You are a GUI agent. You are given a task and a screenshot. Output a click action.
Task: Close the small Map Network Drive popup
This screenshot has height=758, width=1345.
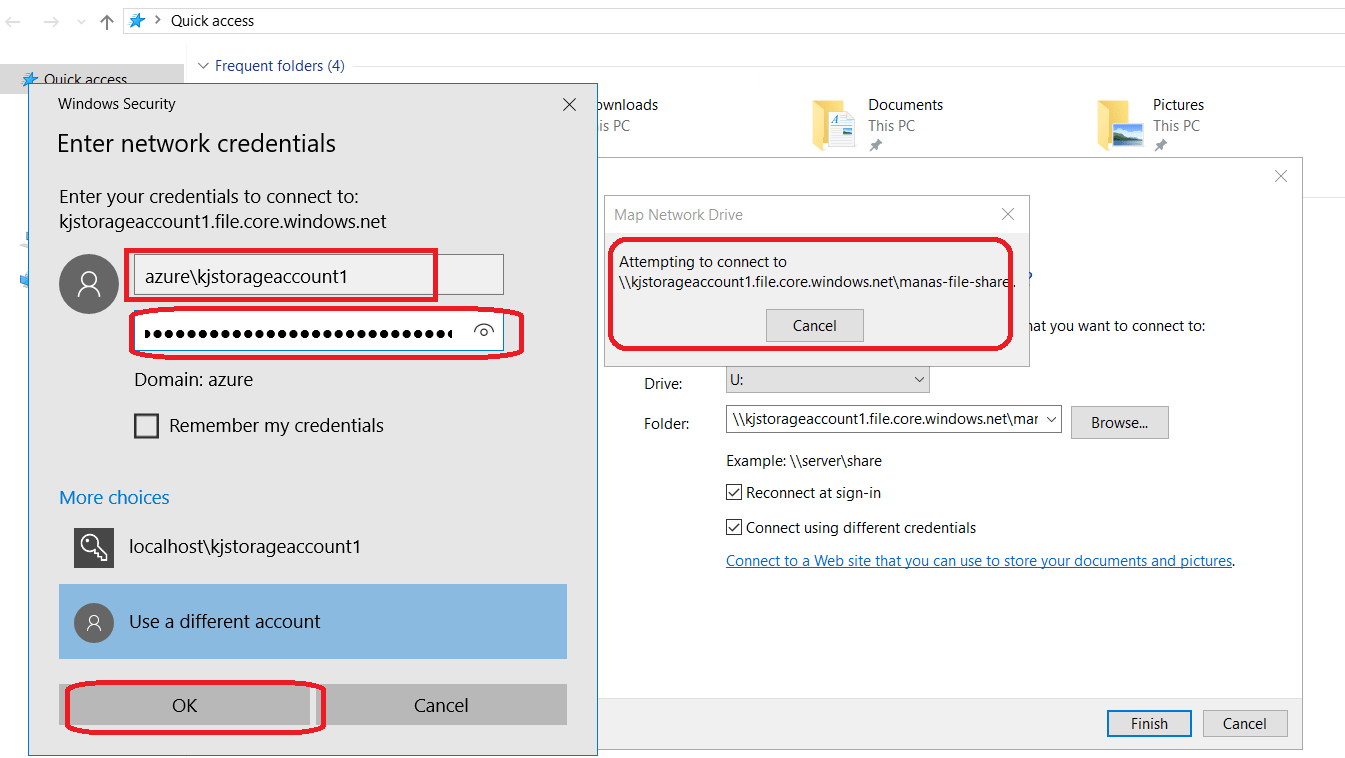(1008, 214)
